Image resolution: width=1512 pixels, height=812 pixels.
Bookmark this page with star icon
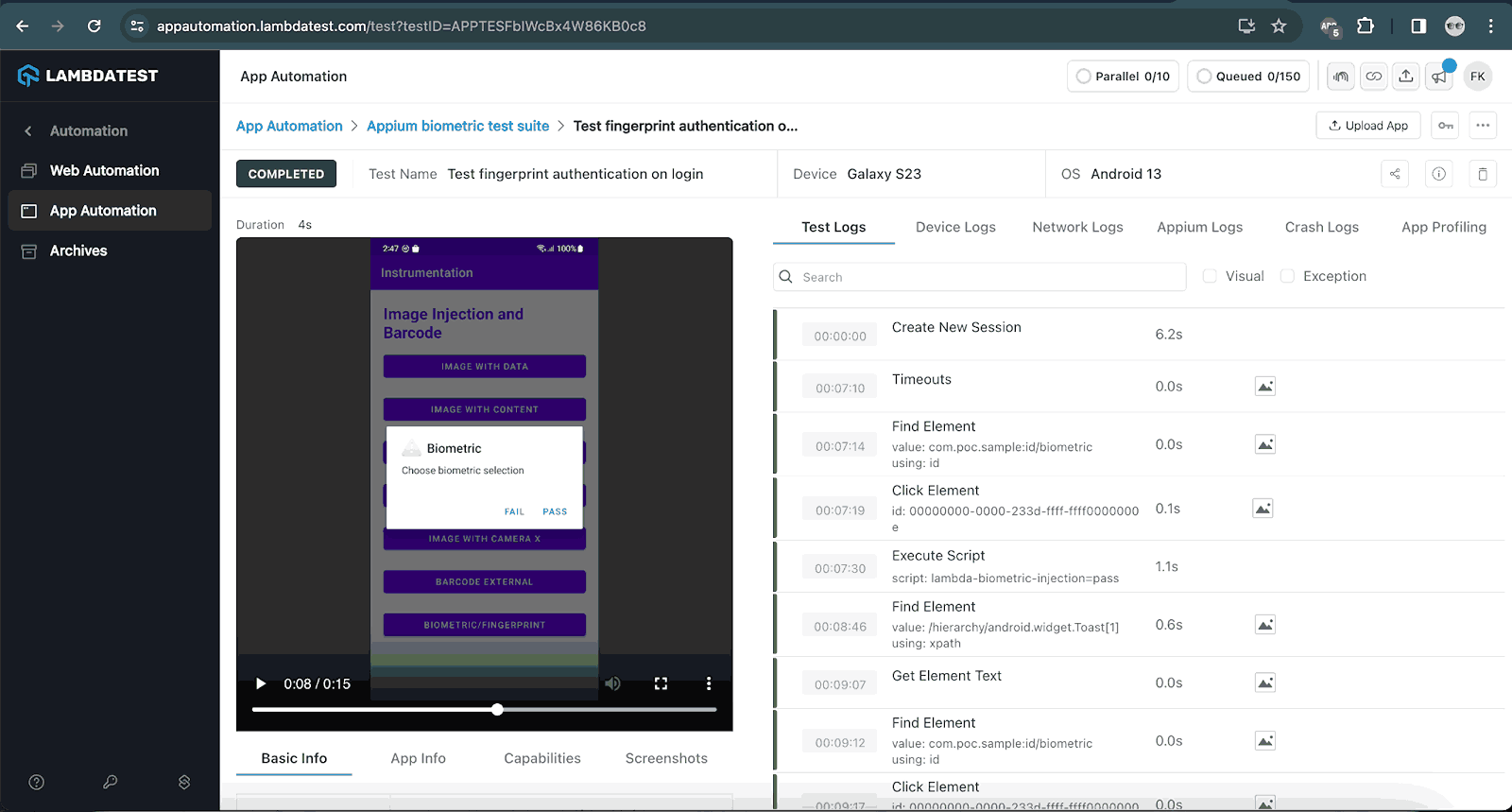point(1279,26)
